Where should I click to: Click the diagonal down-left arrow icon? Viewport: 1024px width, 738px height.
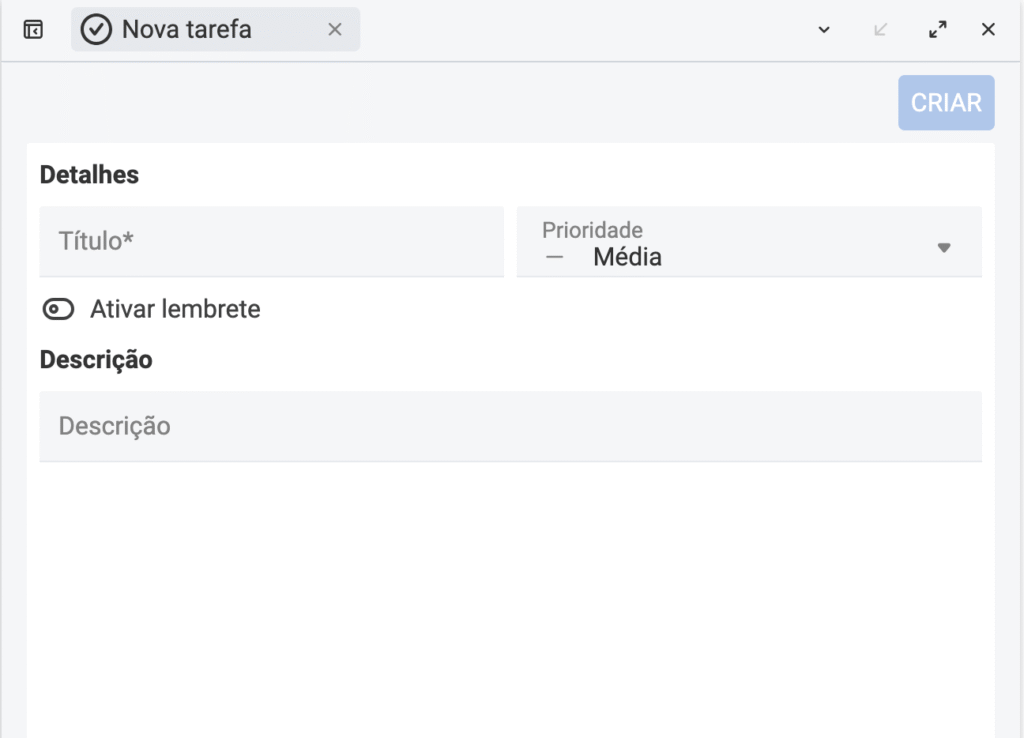click(x=881, y=30)
